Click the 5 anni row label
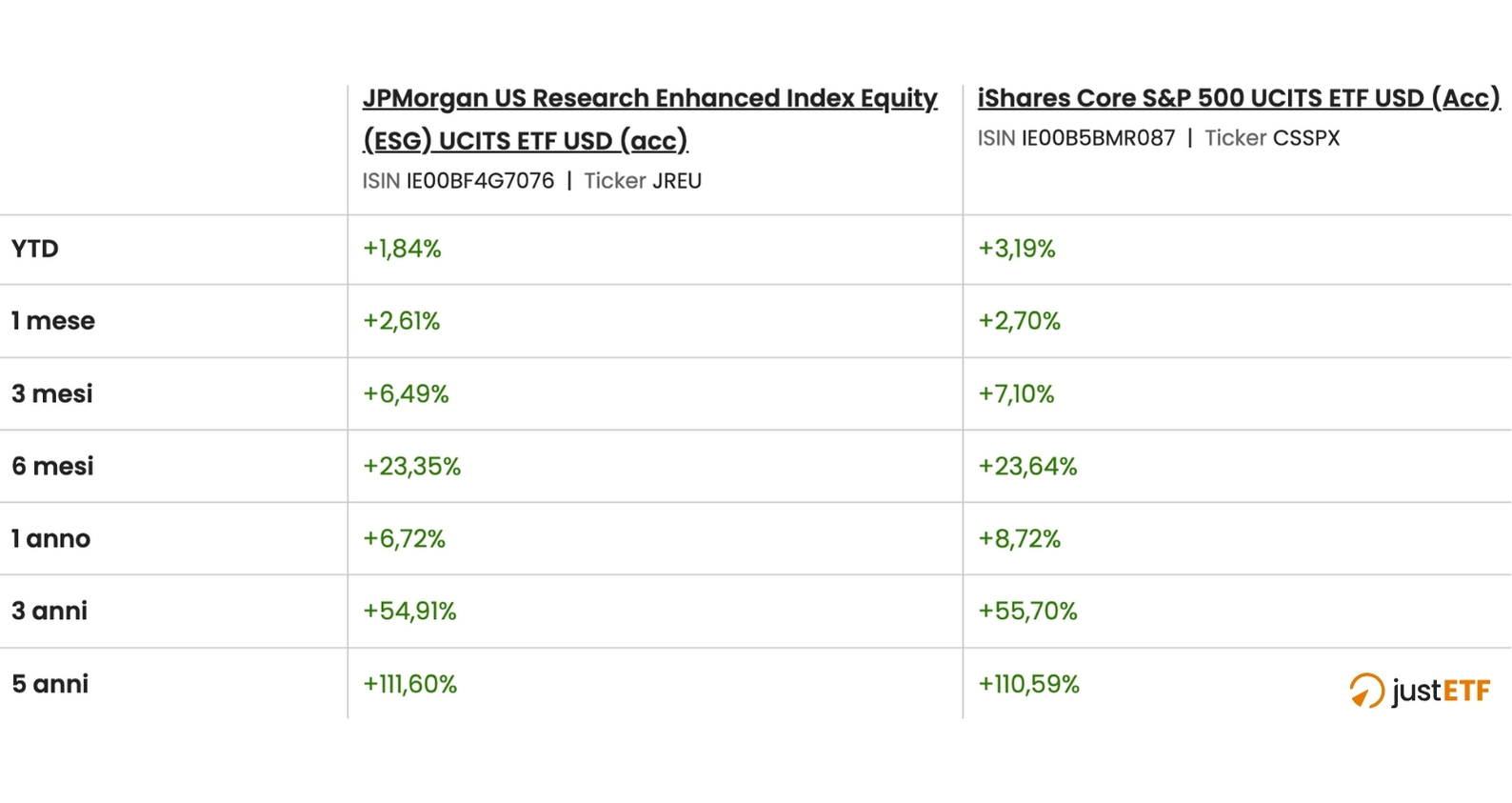1512x803 pixels. click(x=50, y=684)
